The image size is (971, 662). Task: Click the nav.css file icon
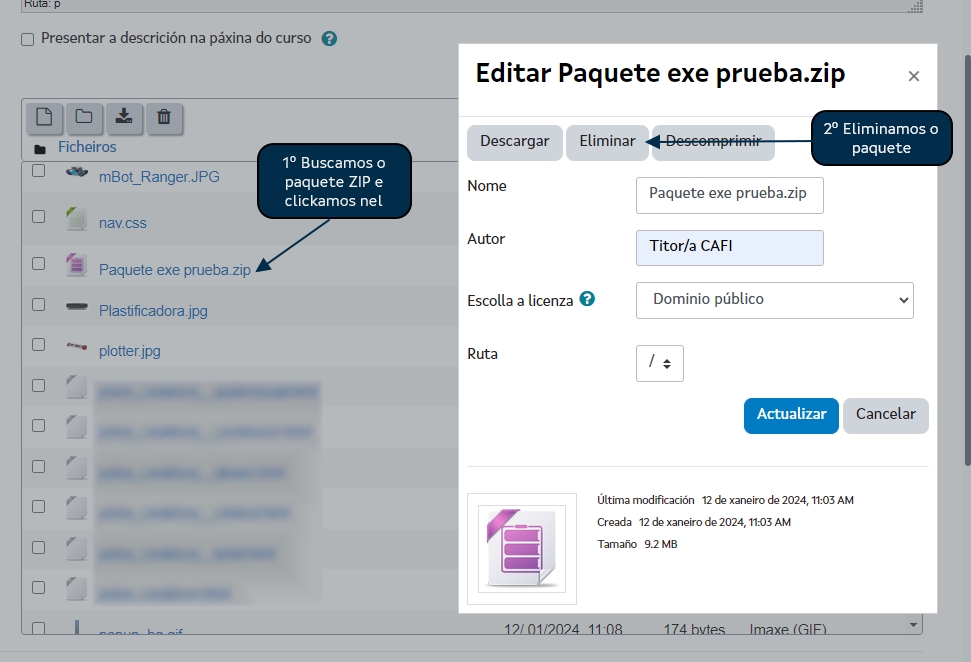point(76,219)
